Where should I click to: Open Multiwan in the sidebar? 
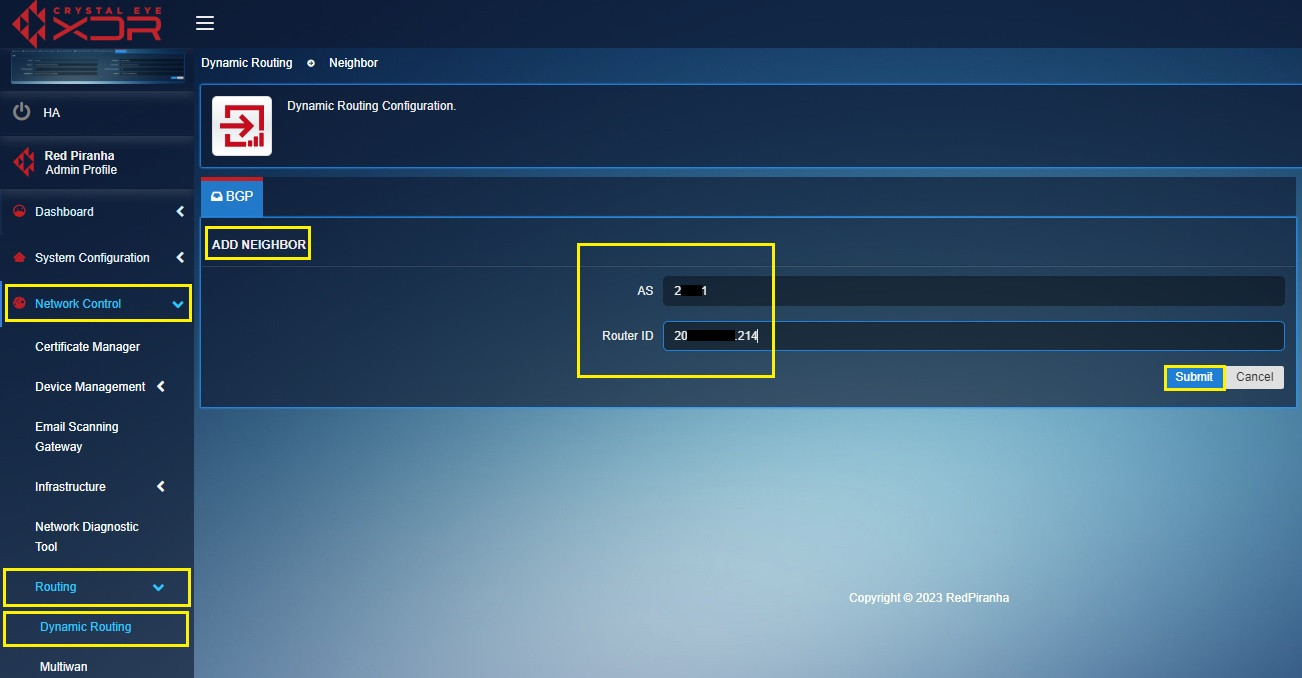(64, 667)
